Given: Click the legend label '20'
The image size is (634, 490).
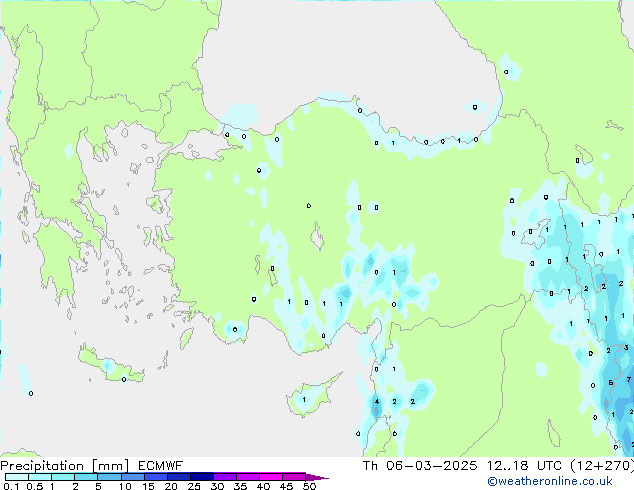Looking at the screenshot, I should pos(171,486).
